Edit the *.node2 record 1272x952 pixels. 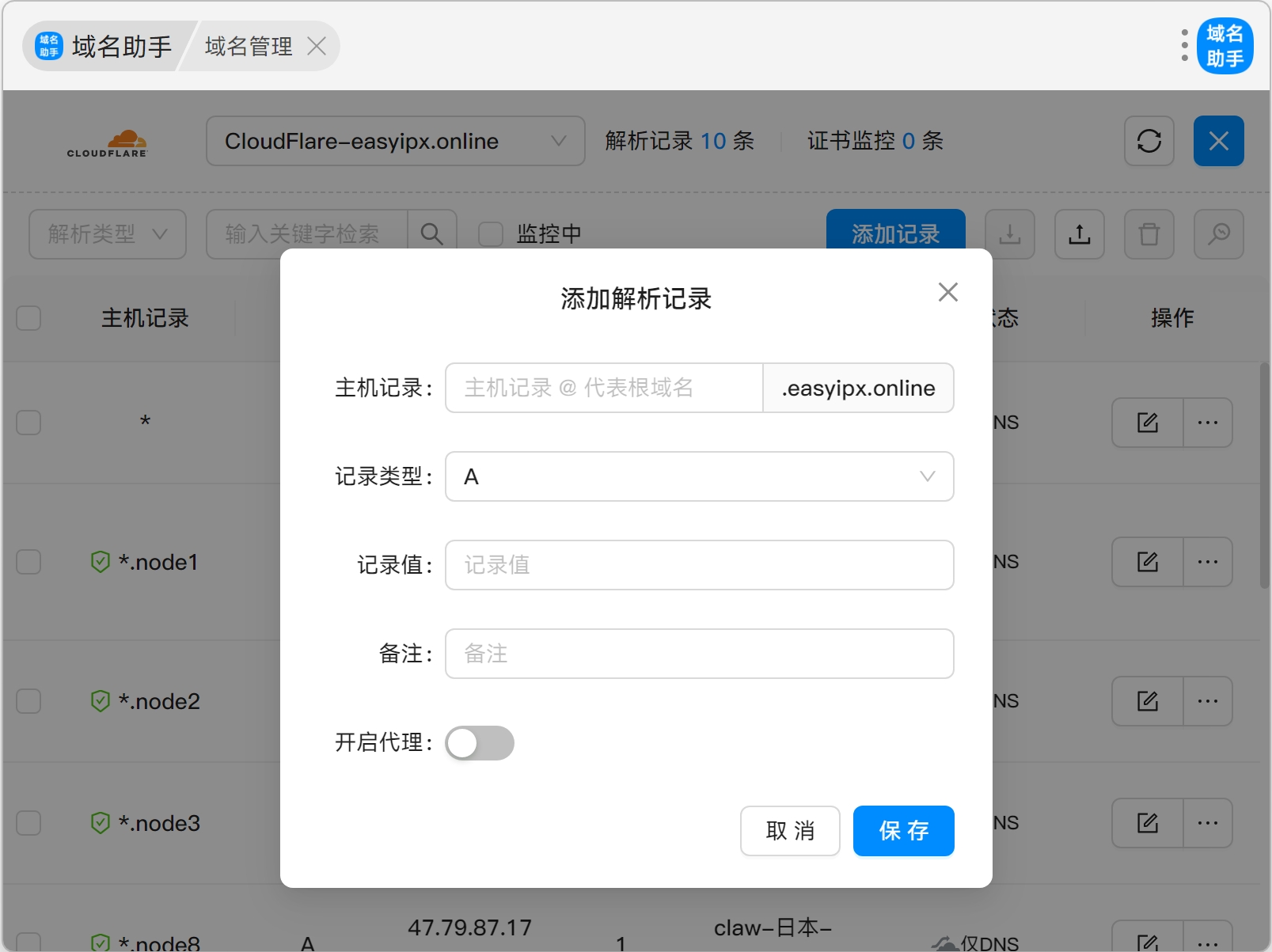coord(1148,701)
